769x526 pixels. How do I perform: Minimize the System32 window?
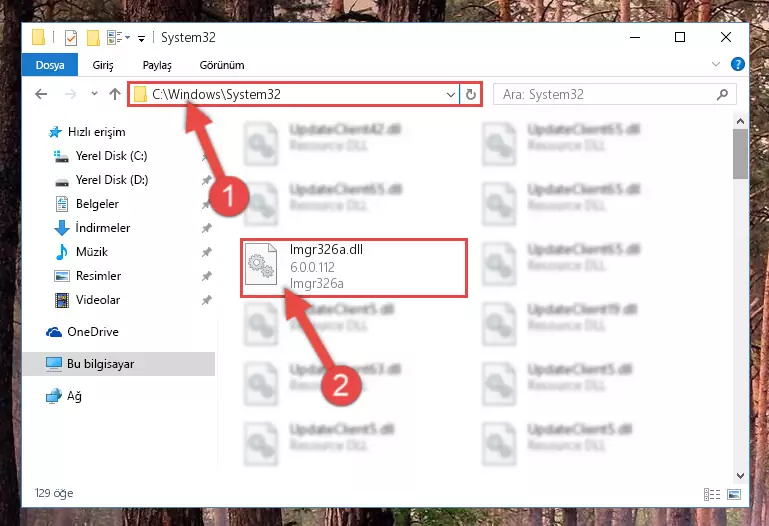pyautogui.click(x=635, y=37)
